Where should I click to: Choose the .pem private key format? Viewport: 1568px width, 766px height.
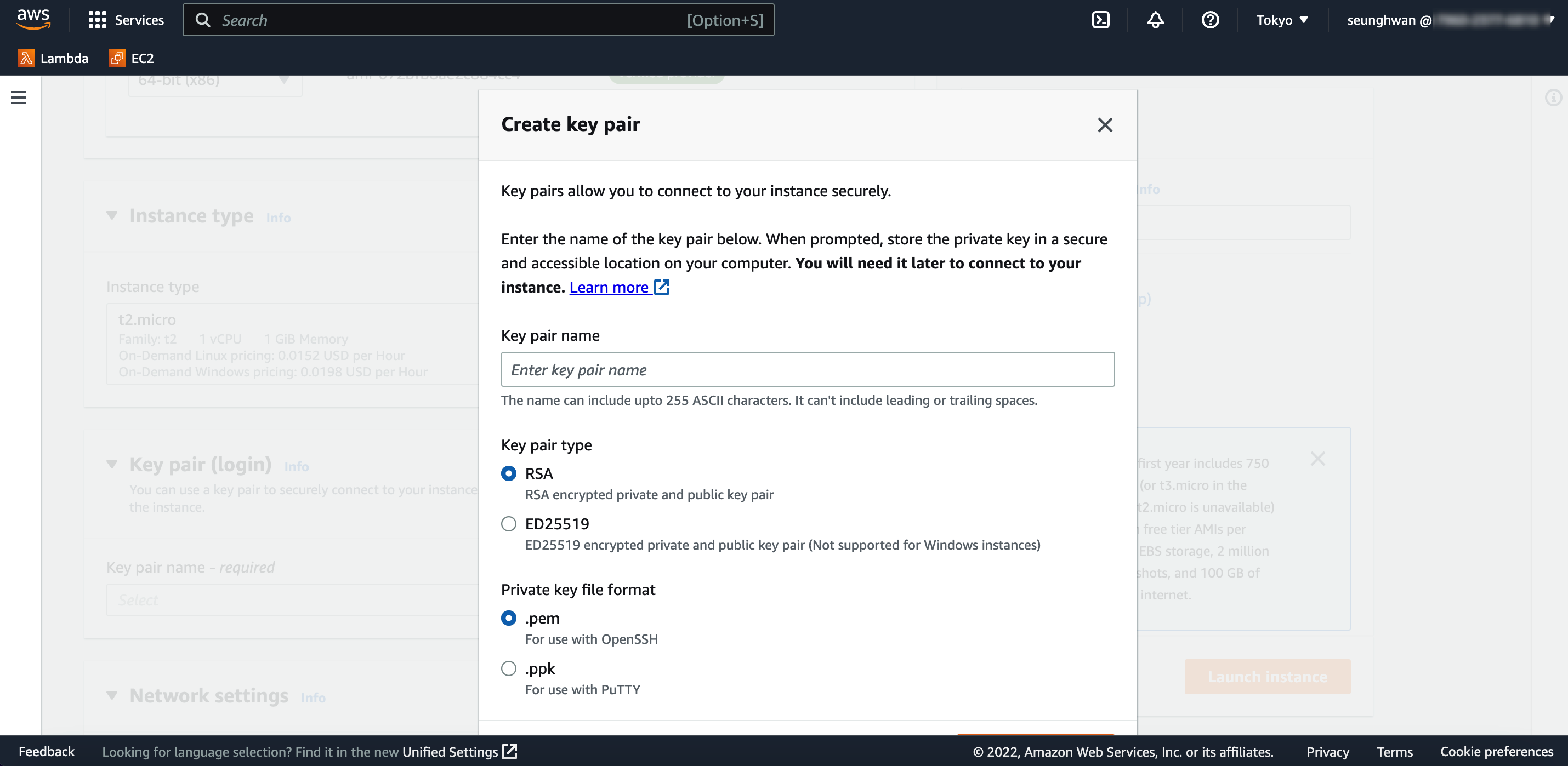(x=509, y=618)
